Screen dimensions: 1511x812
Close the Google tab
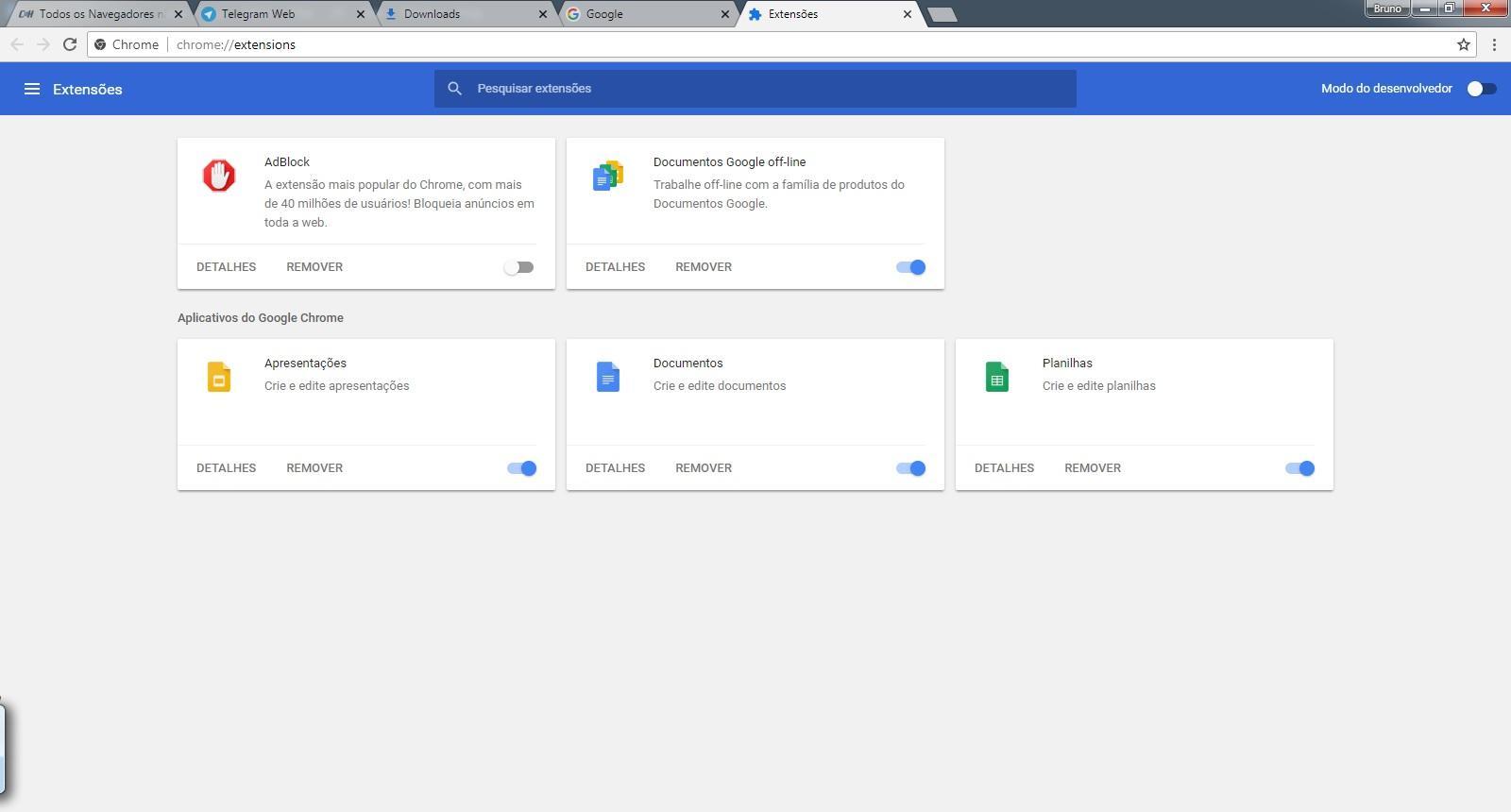[x=724, y=14]
